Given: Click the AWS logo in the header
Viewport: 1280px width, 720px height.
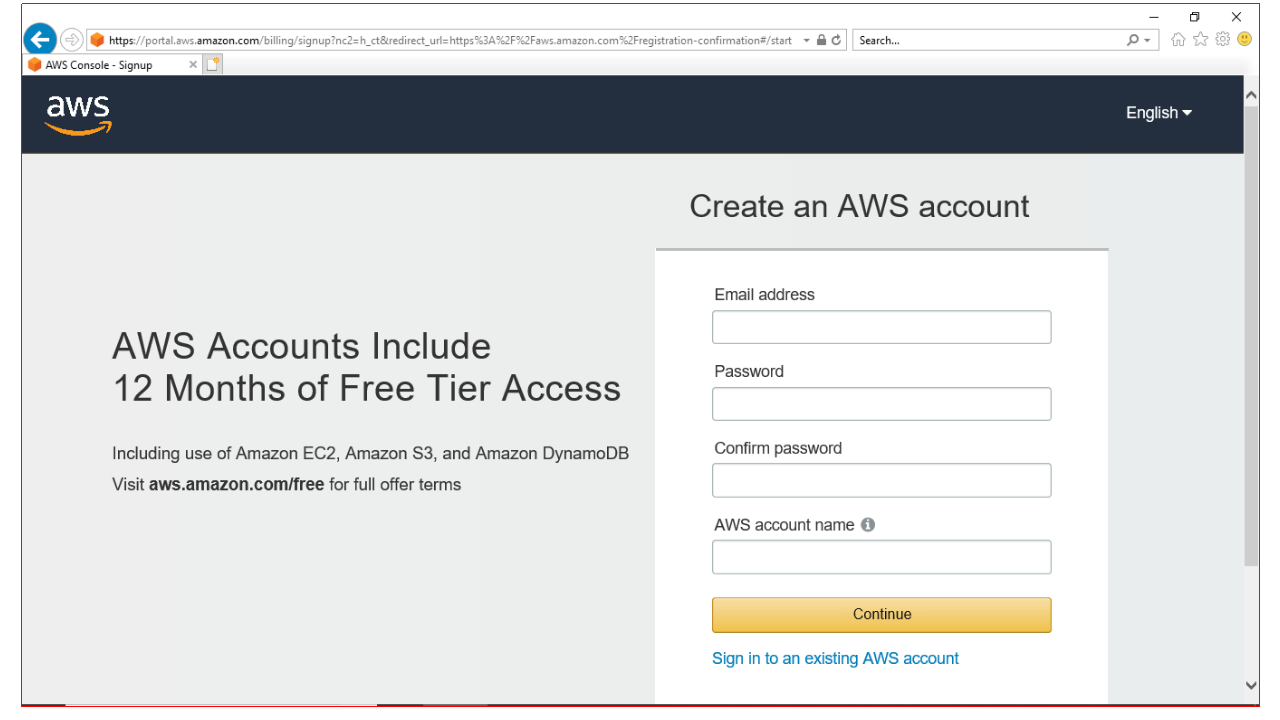Looking at the screenshot, I should coord(77,114).
